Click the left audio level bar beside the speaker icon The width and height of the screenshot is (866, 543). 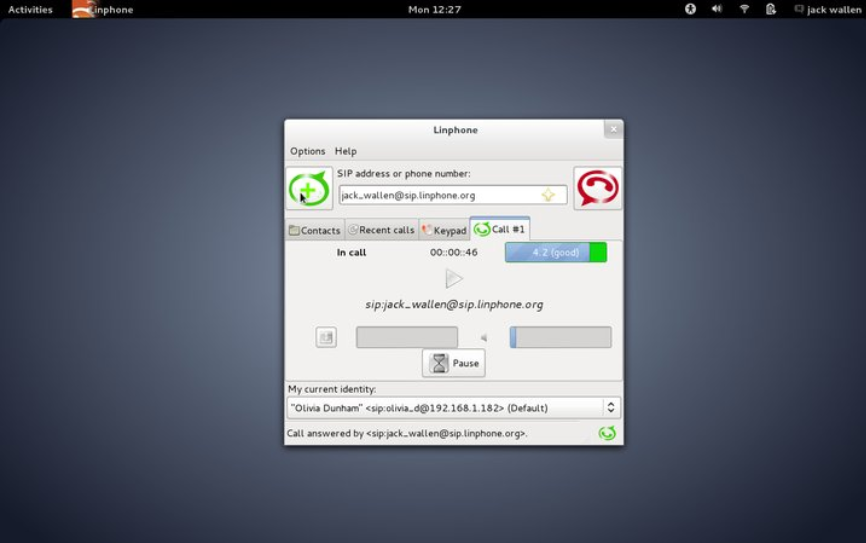[406, 337]
